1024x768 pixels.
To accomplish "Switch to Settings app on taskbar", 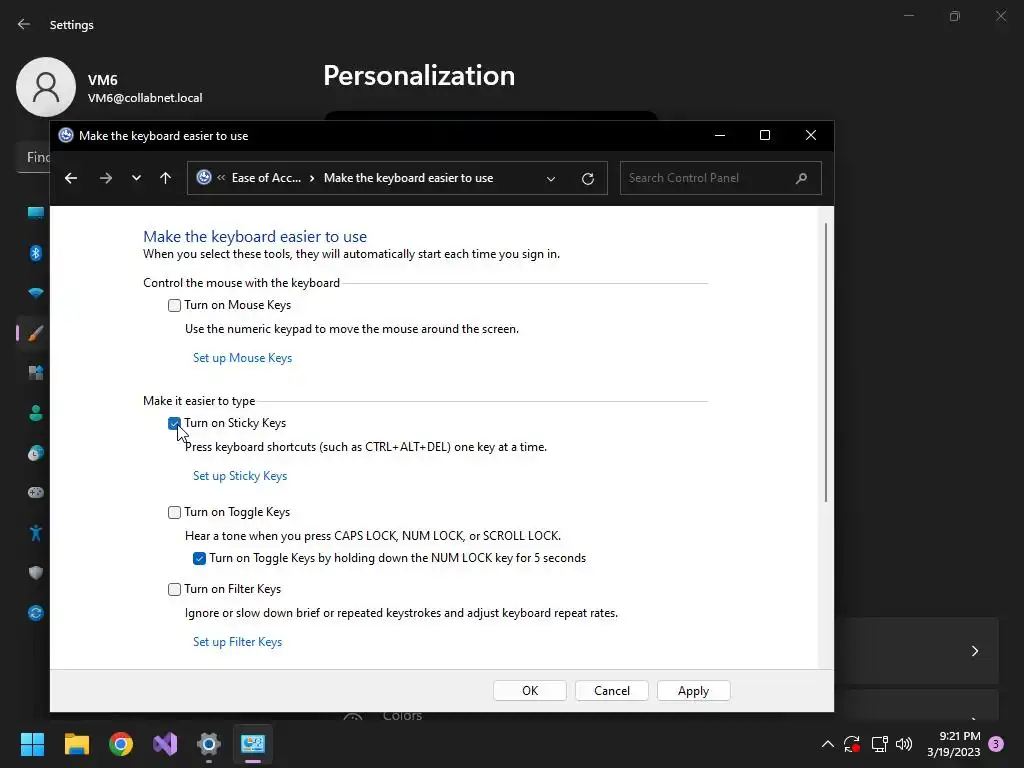I will [x=209, y=744].
